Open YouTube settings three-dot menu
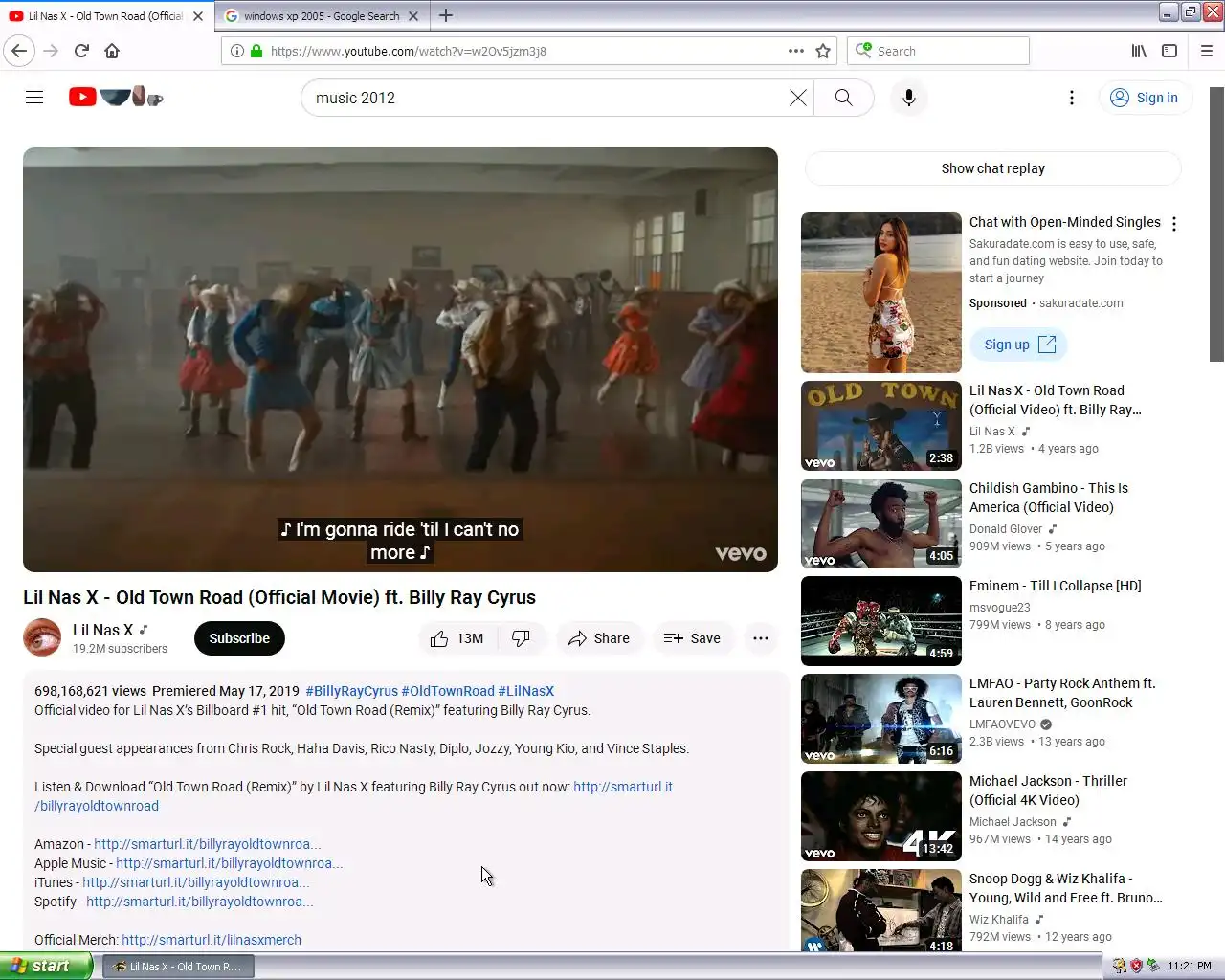The width and height of the screenshot is (1225, 980). click(1072, 98)
